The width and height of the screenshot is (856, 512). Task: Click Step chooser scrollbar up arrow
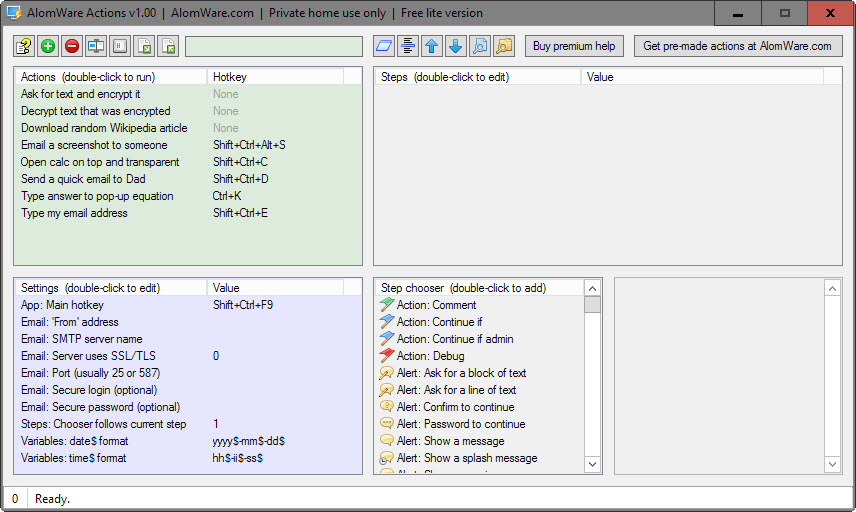[x=592, y=288]
